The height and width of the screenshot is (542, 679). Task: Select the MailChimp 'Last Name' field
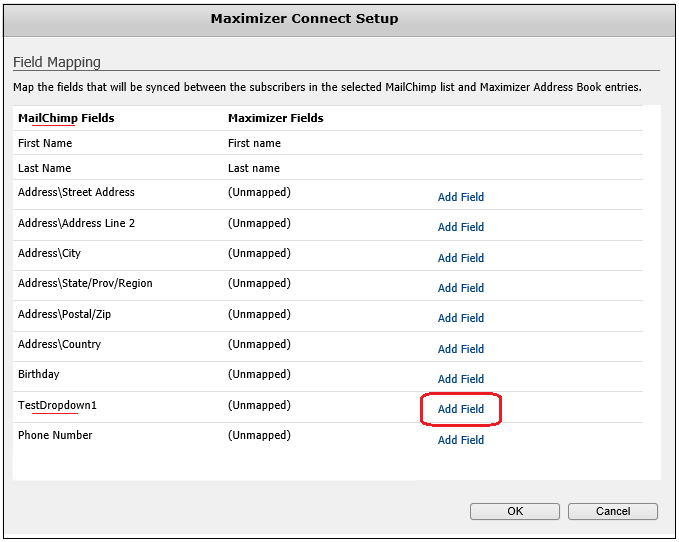[45, 168]
